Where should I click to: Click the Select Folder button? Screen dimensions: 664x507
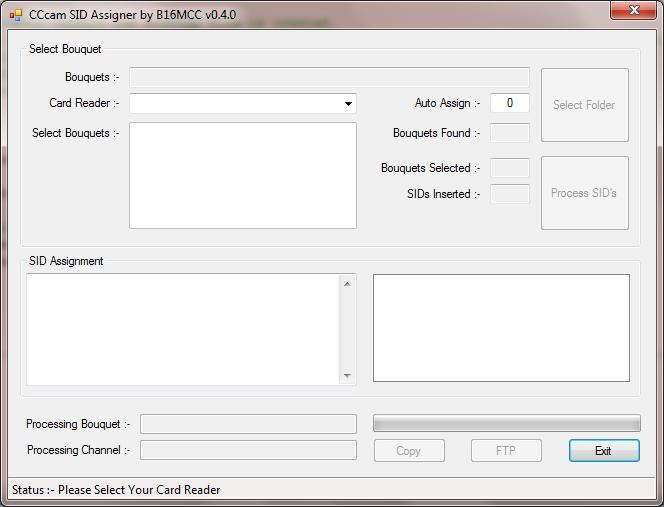(x=584, y=105)
